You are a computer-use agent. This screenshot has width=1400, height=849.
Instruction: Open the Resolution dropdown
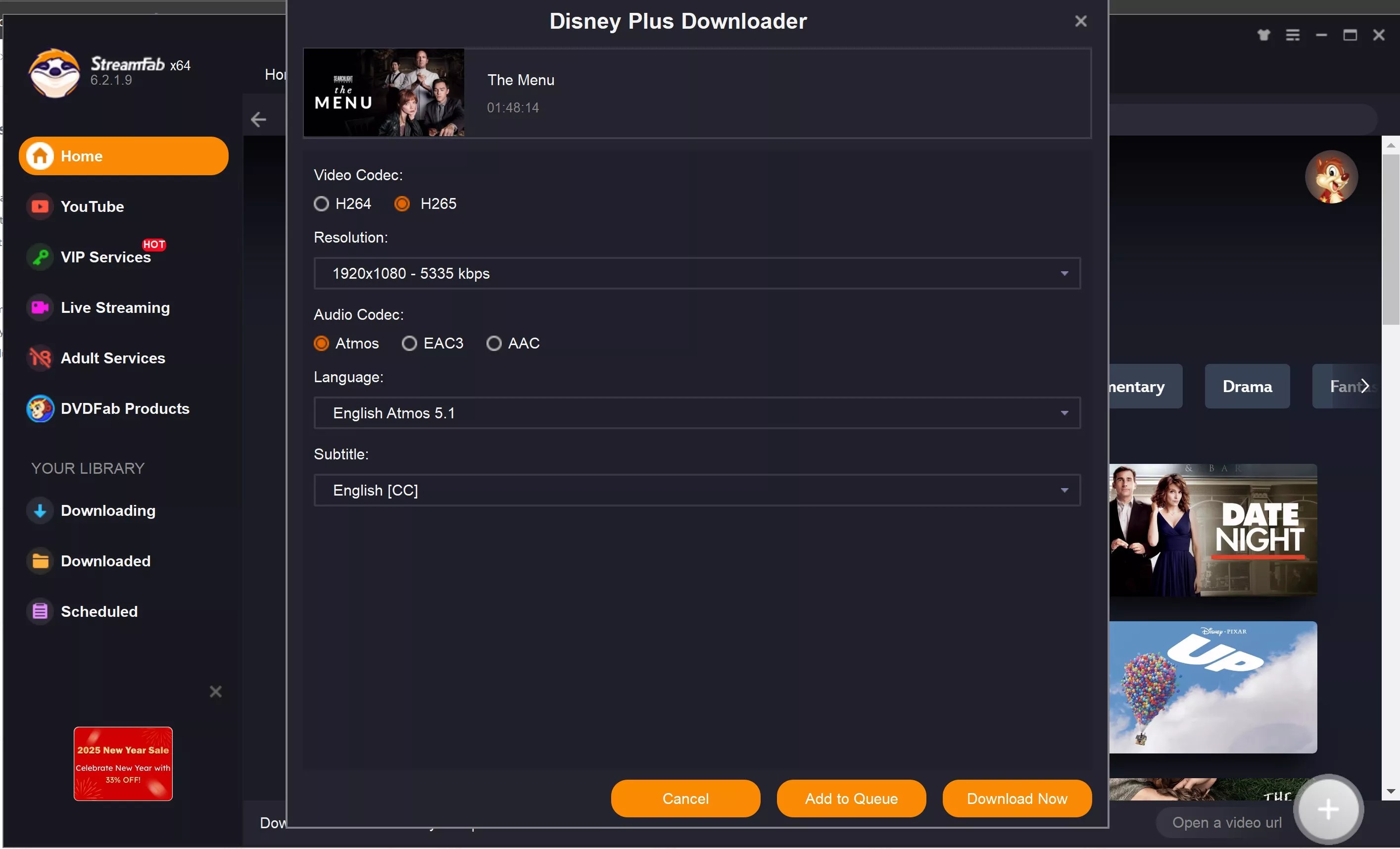coord(697,273)
